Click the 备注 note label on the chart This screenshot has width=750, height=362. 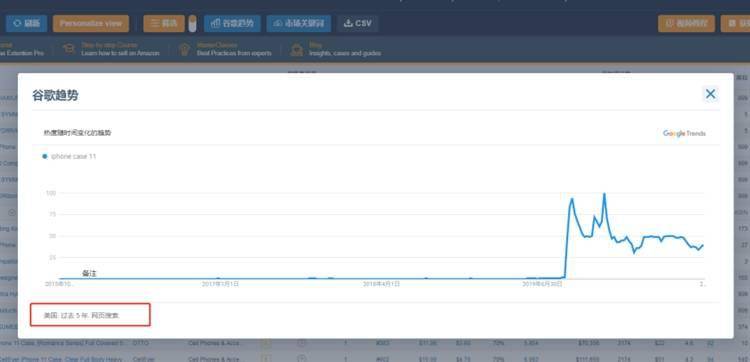tap(89, 274)
